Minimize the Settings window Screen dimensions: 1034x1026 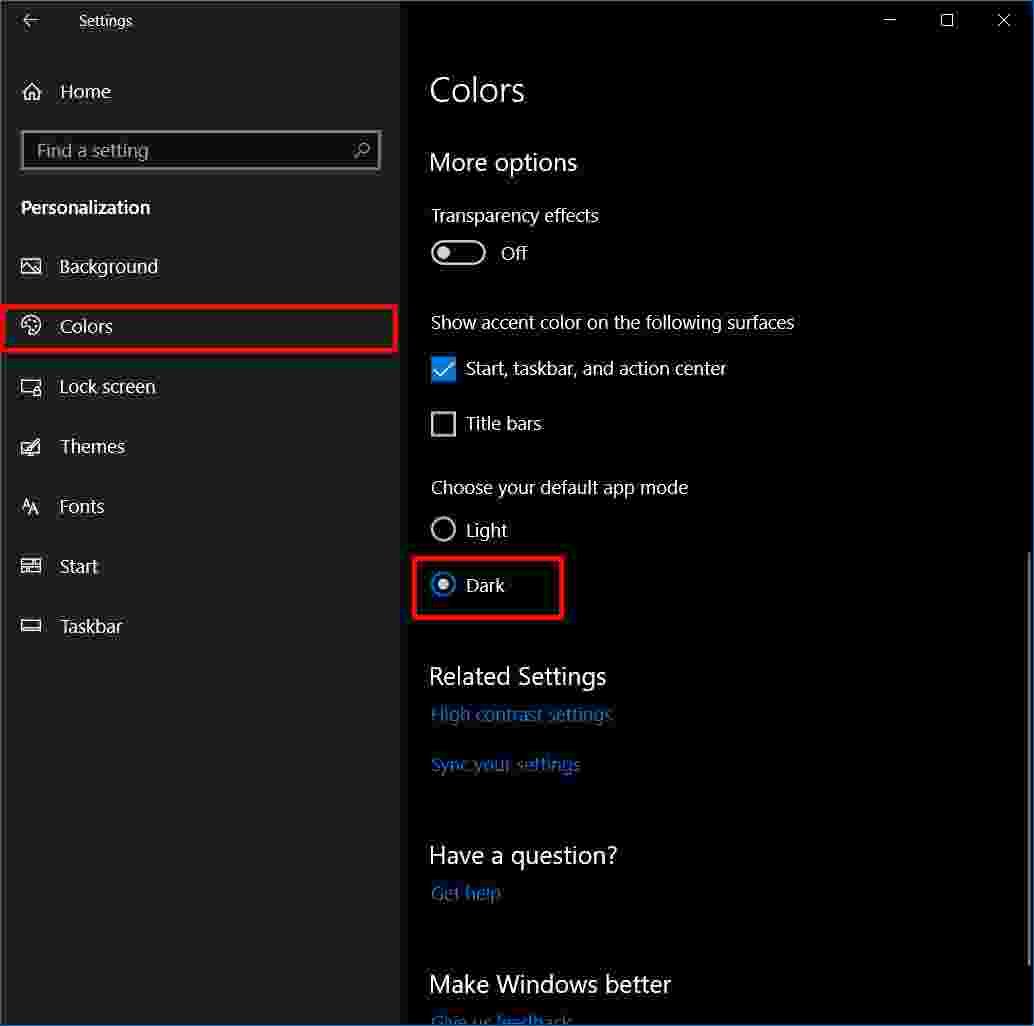click(890, 20)
